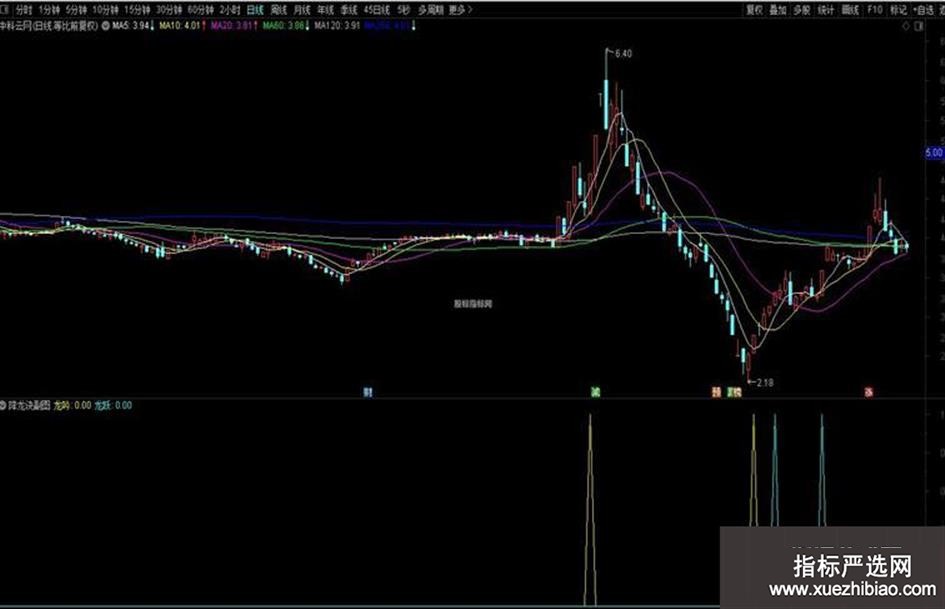Activate the 画线 drawing tool
Viewport: 945px width, 609px height.
(850, 10)
